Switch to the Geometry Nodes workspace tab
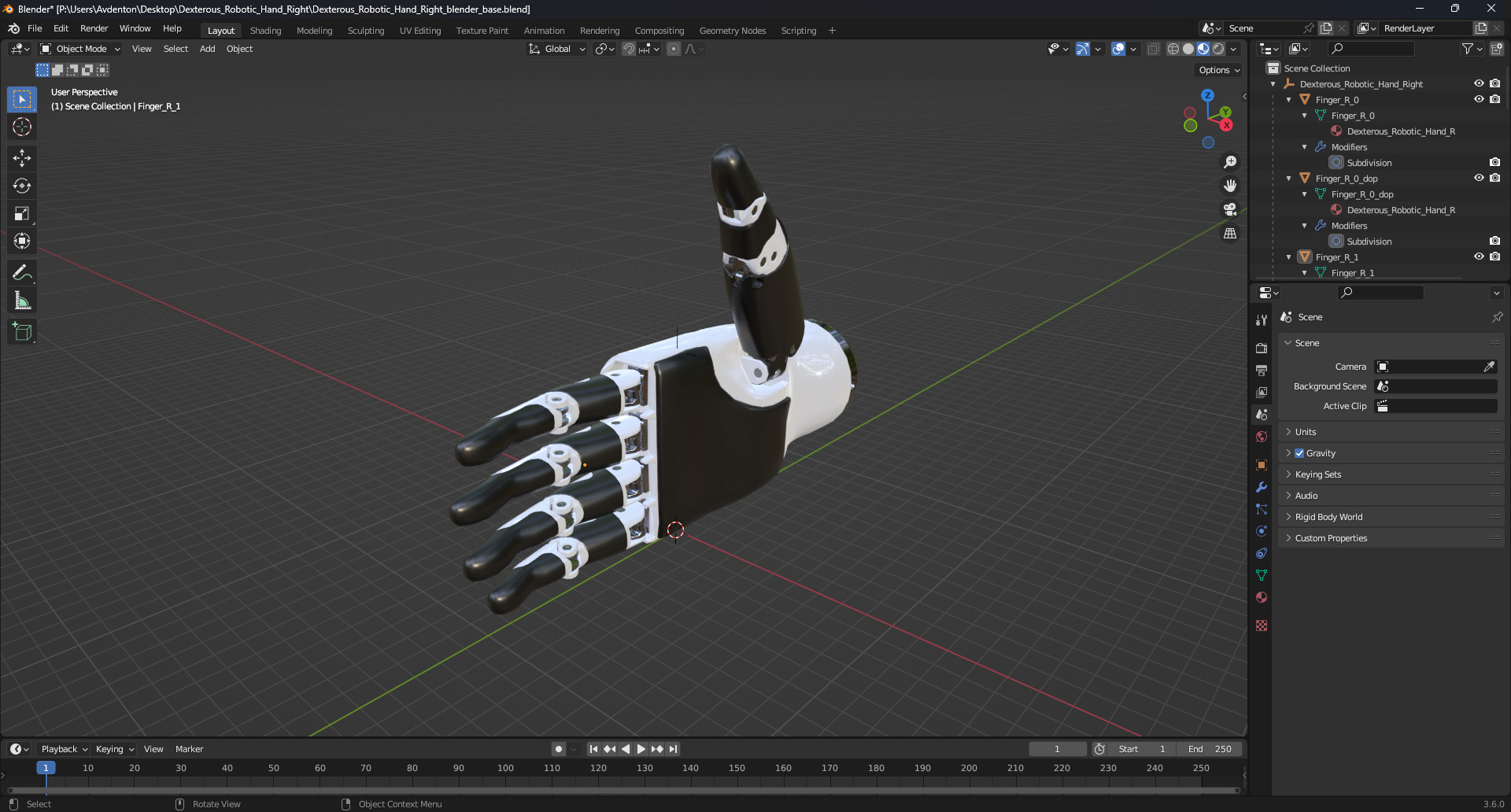The height and width of the screenshot is (812, 1511). tap(732, 31)
